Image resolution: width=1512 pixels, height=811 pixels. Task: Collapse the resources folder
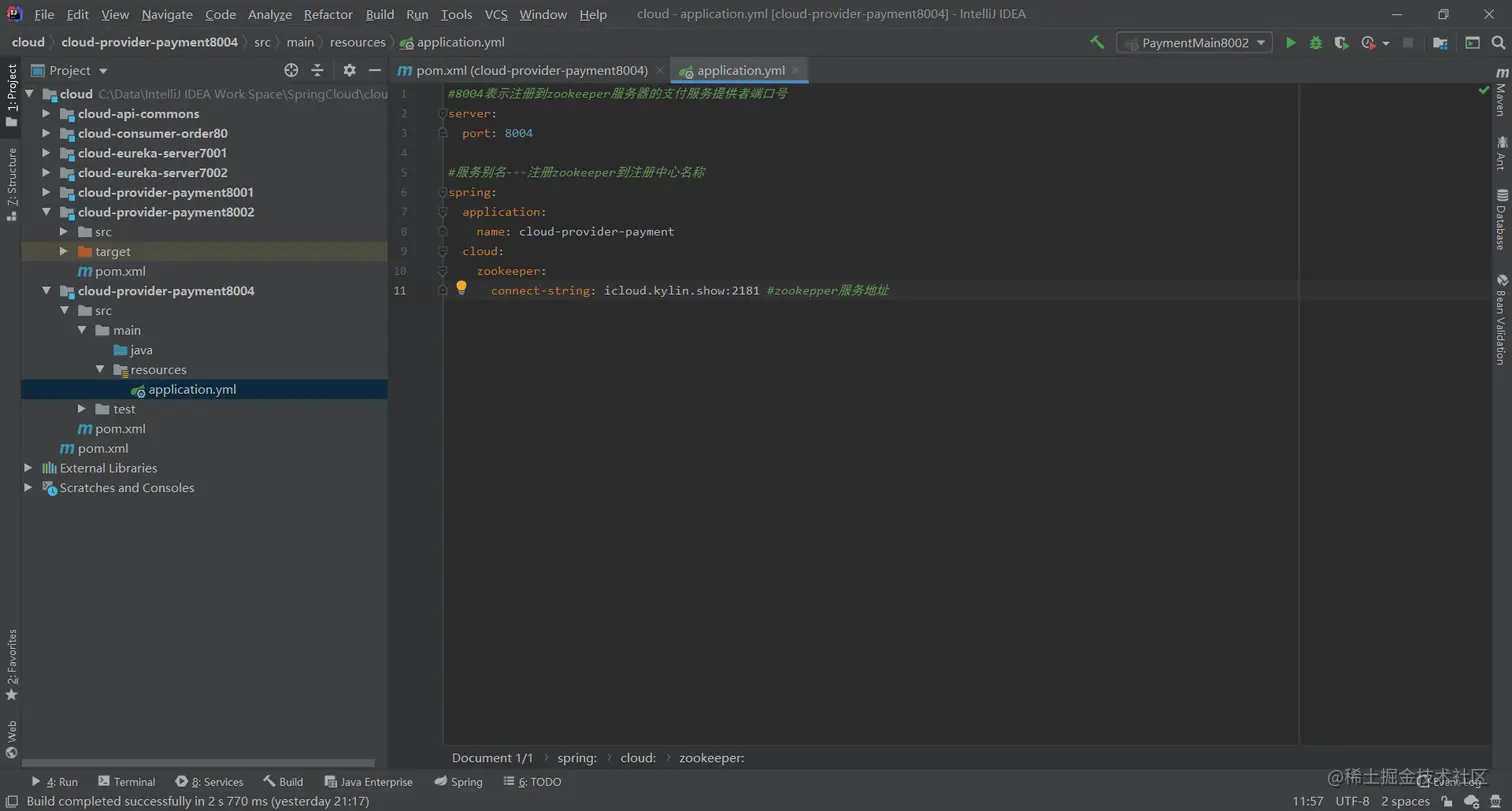pyautogui.click(x=100, y=369)
